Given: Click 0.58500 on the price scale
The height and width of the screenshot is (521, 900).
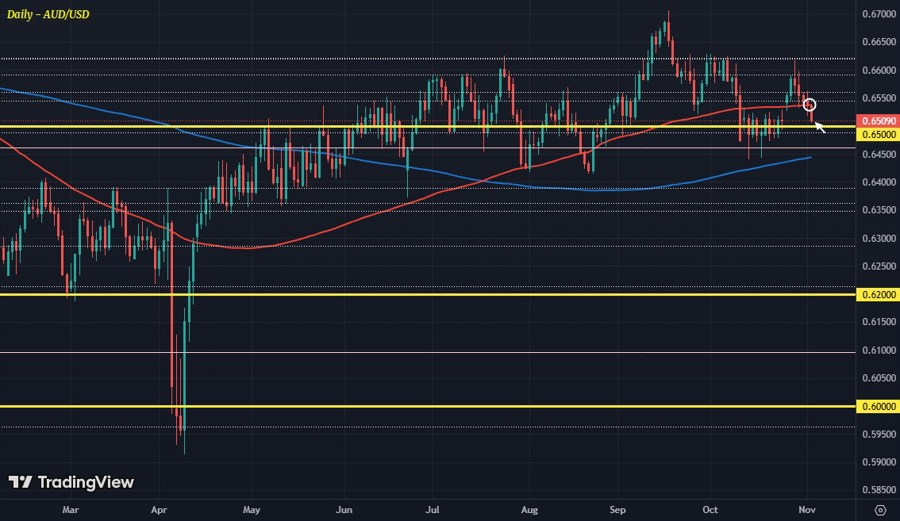Looking at the screenshot, I should pos(877,491).
